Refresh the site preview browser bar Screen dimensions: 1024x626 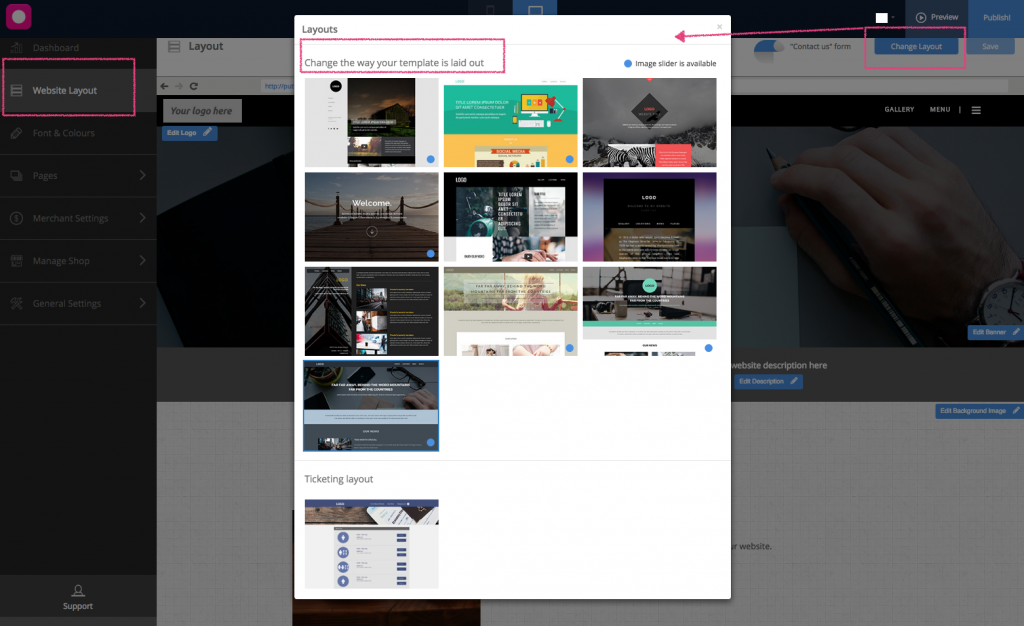pyautogui.click(x=193, y=87)
